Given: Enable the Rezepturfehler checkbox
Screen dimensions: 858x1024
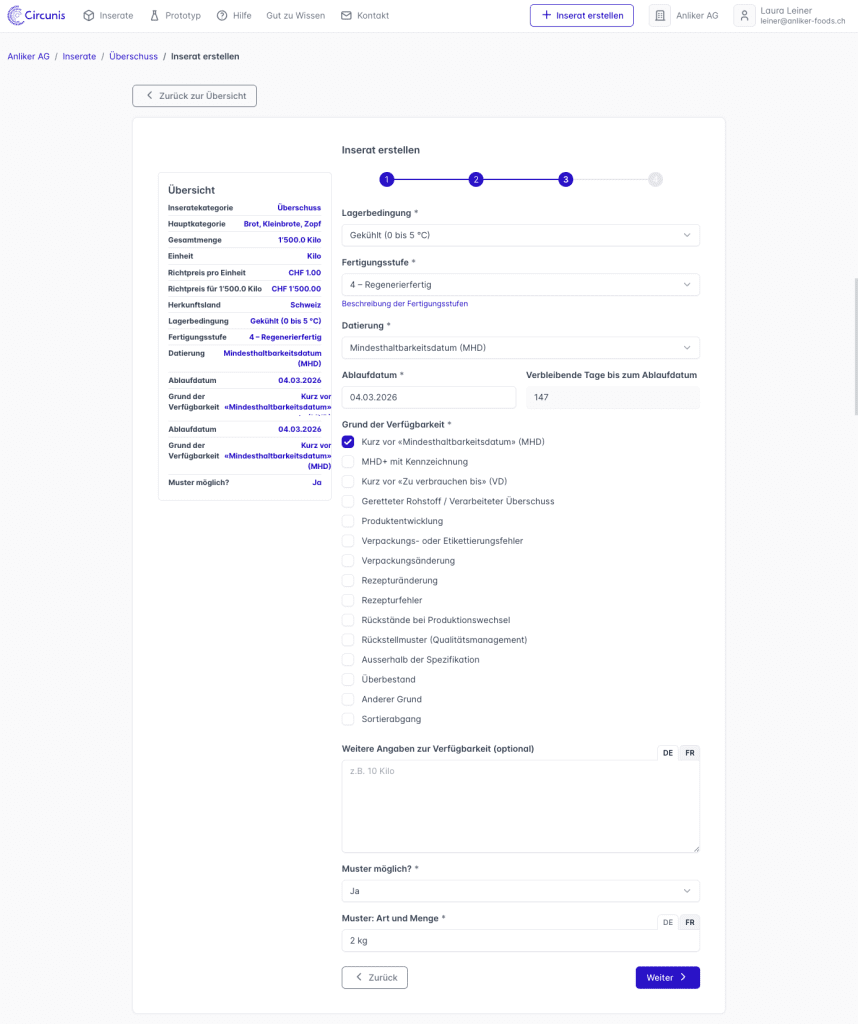Looking at the screenshot, I should [348, 600].
